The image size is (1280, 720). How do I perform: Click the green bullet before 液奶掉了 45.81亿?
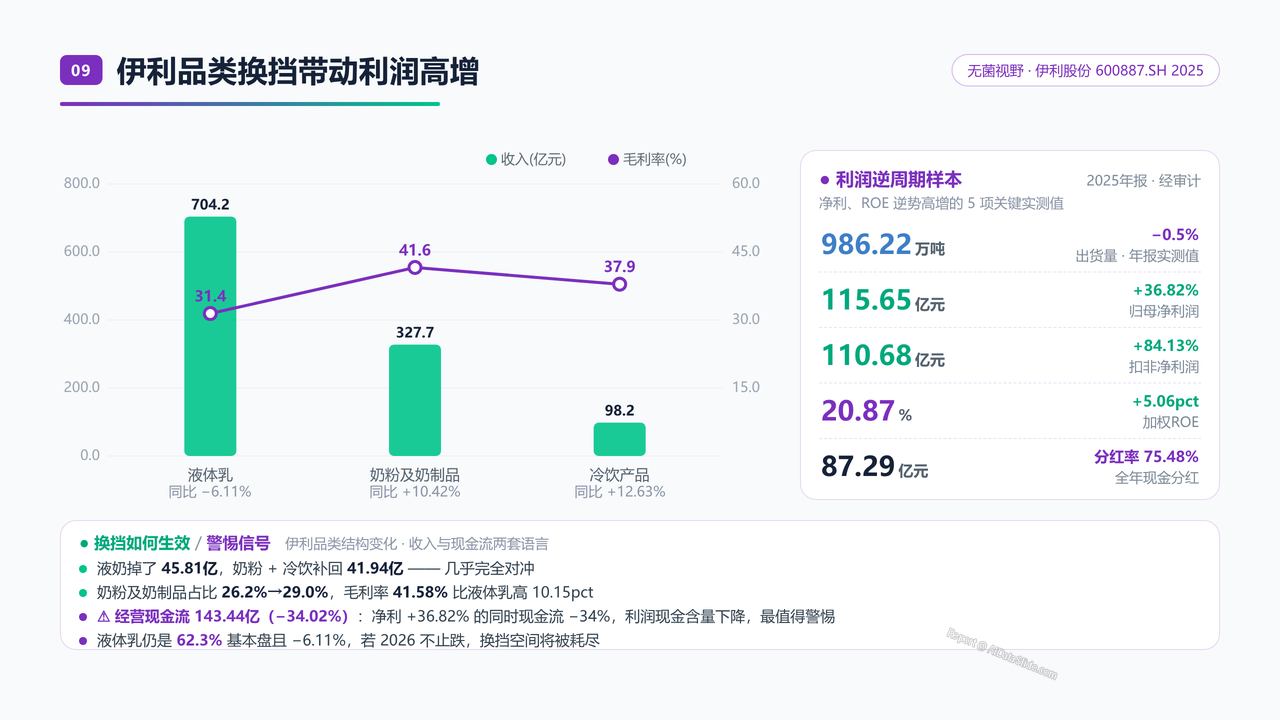(x=83, y=568)
